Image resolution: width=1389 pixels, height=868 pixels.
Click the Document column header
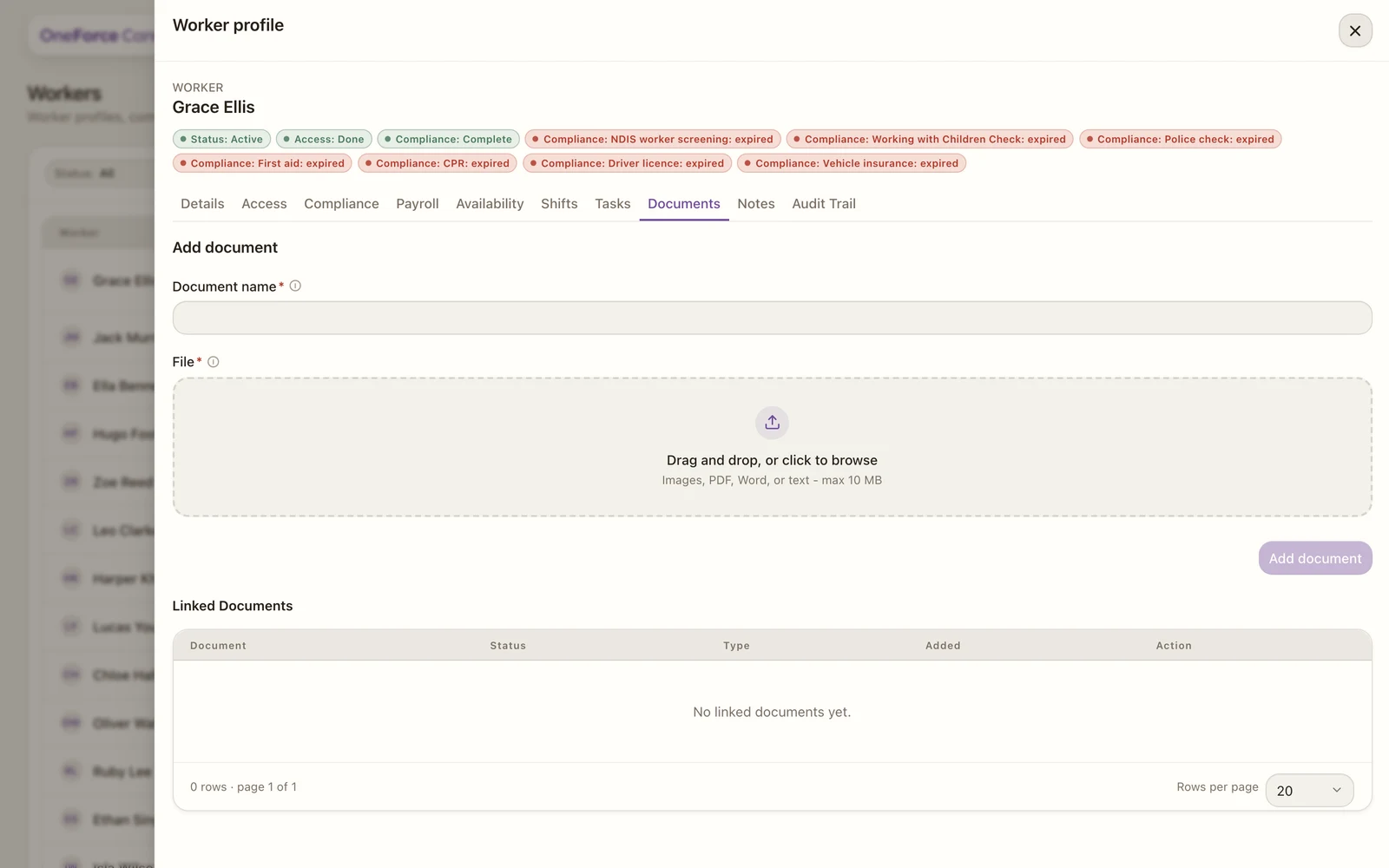(x=218, y=646)
